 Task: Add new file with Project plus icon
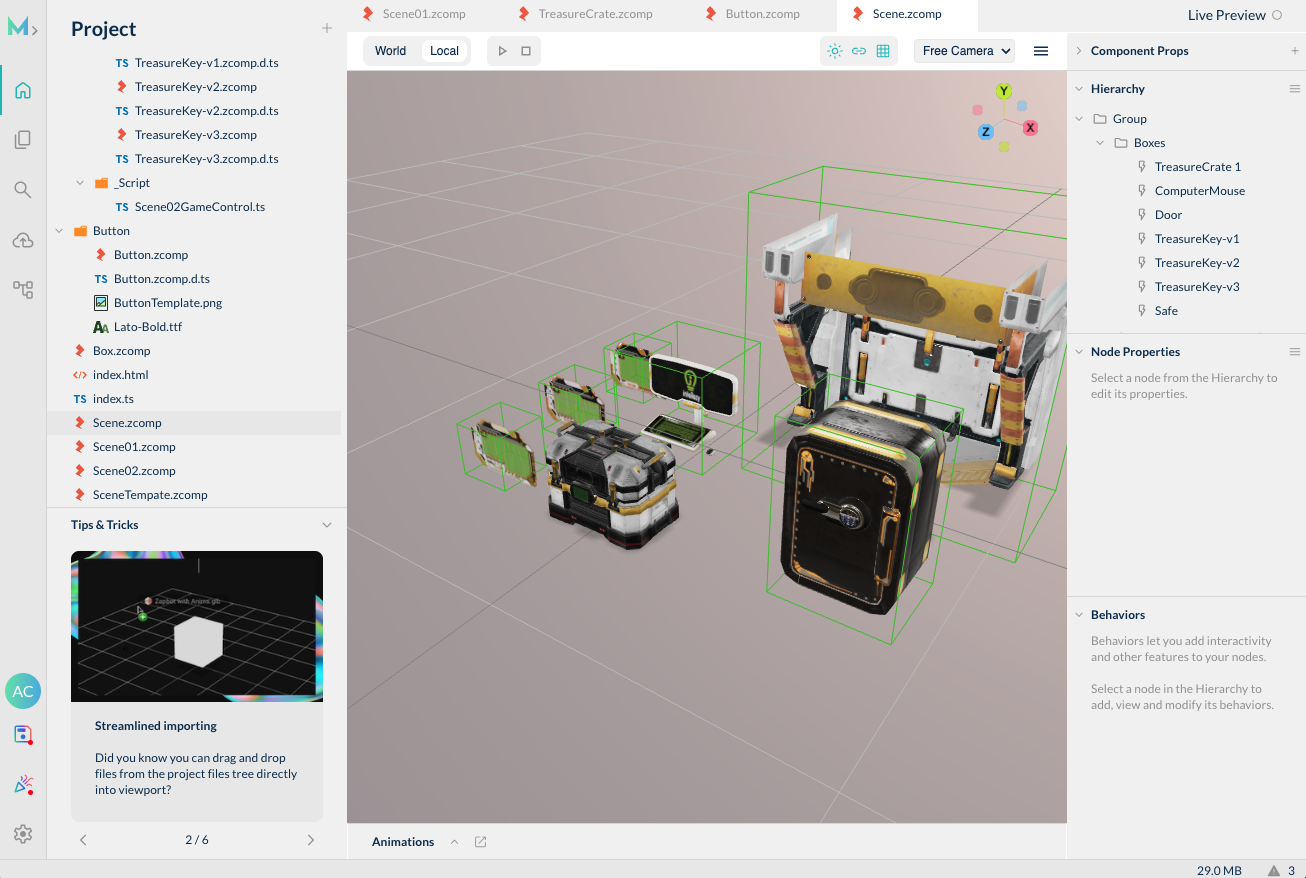point(327,28)
